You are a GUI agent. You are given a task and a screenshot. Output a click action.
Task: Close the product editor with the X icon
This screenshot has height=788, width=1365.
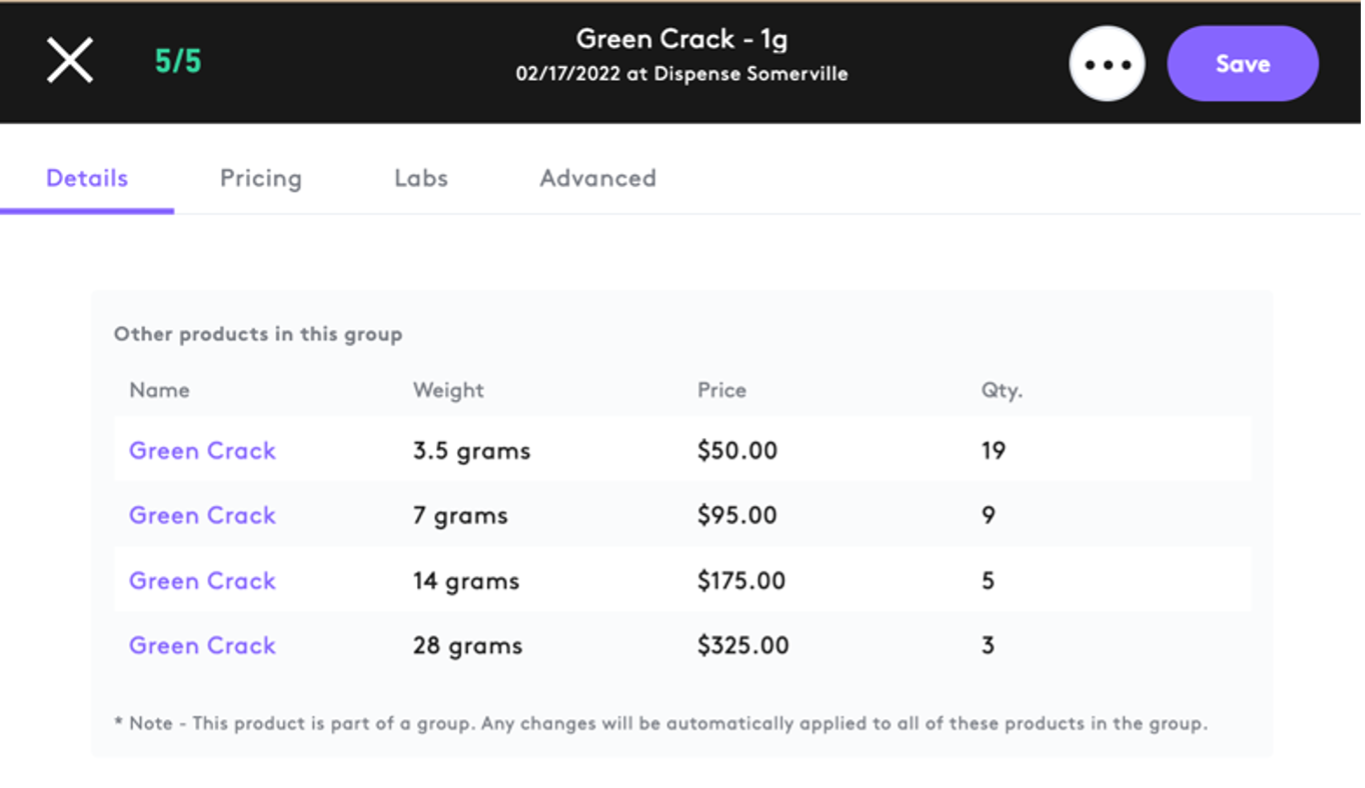[70, 61]
